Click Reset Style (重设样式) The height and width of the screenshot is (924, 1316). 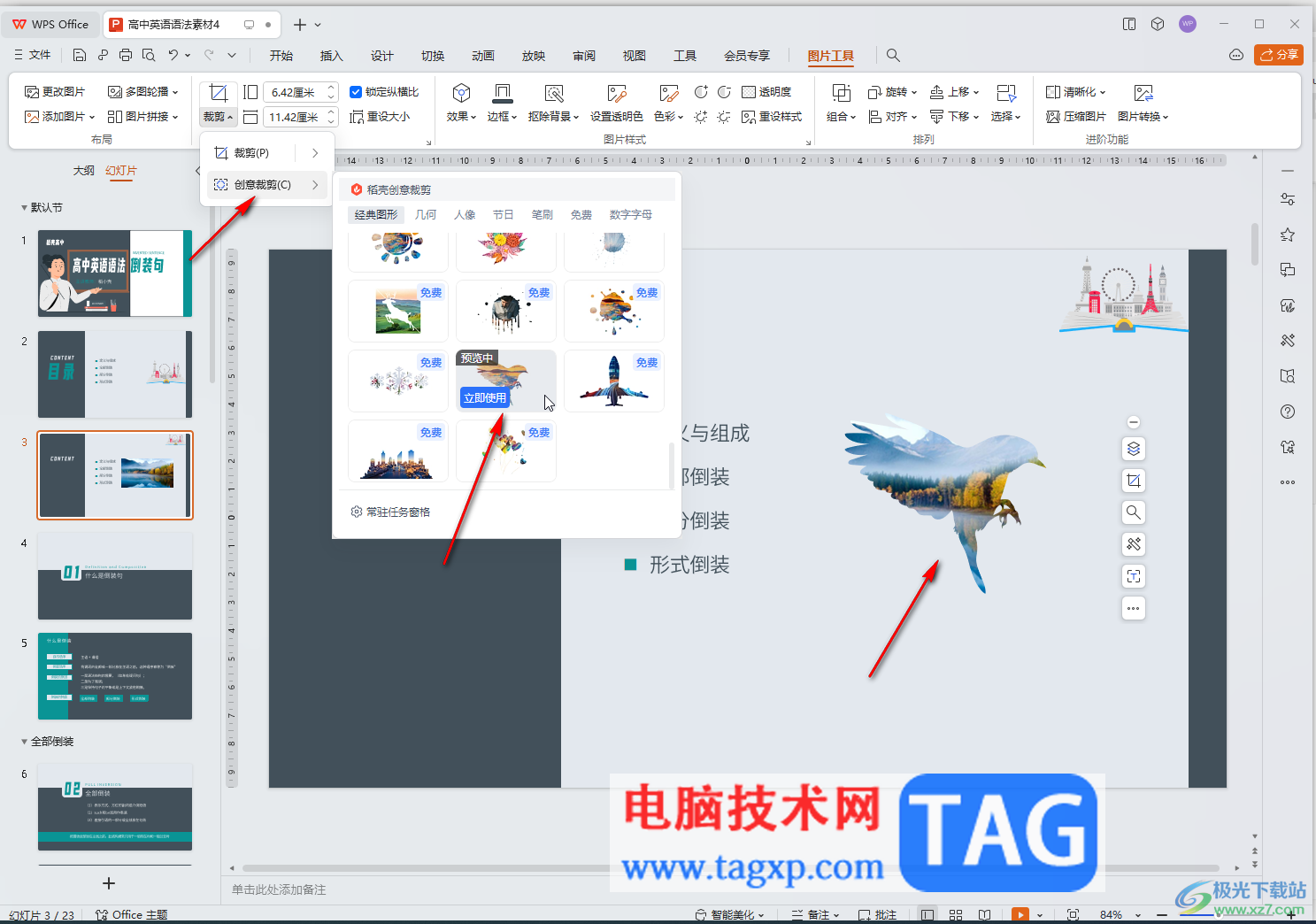[x=772, y=117]
